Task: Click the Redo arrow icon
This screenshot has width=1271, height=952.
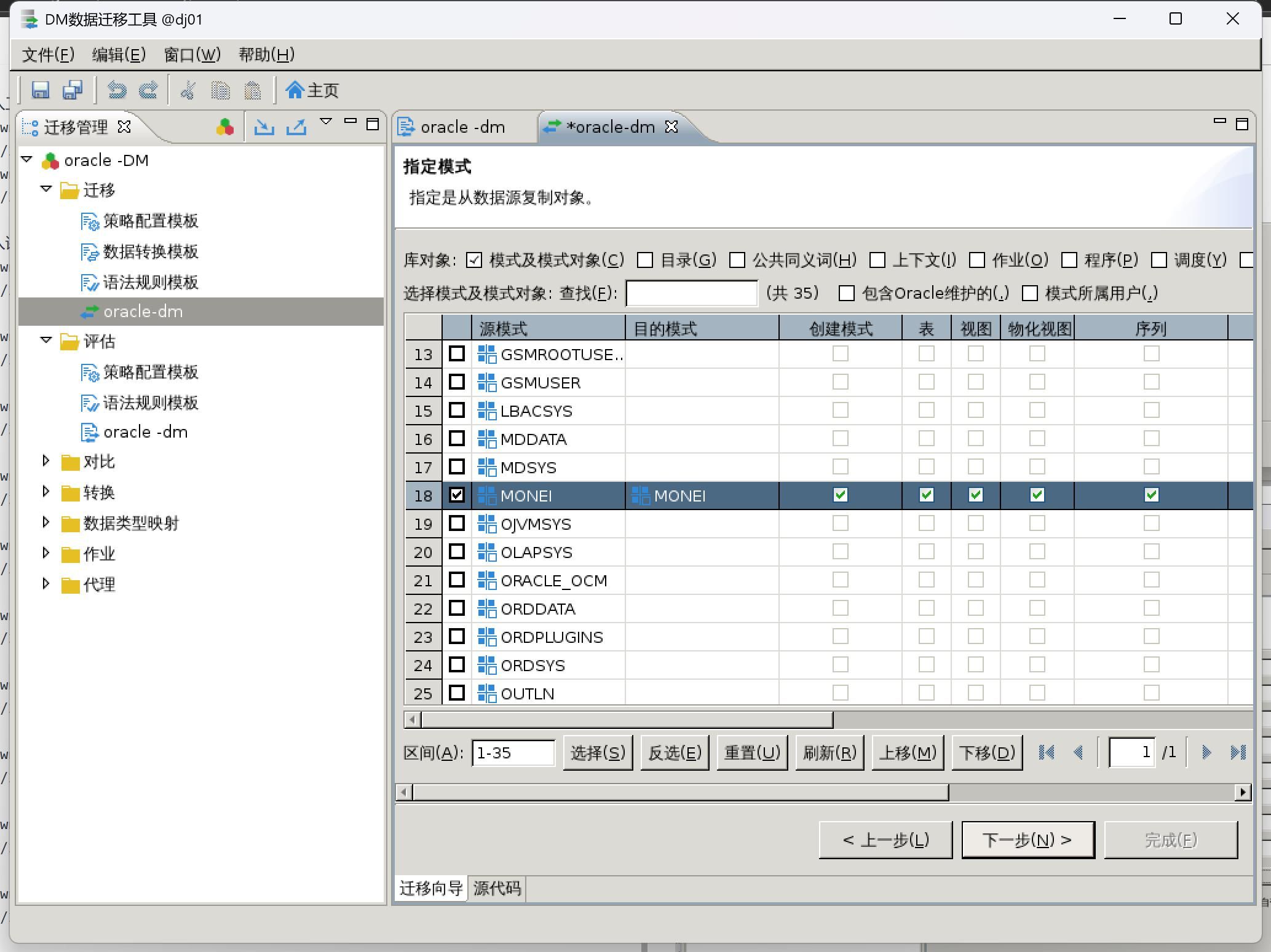Action: click(x=148, y=90)
